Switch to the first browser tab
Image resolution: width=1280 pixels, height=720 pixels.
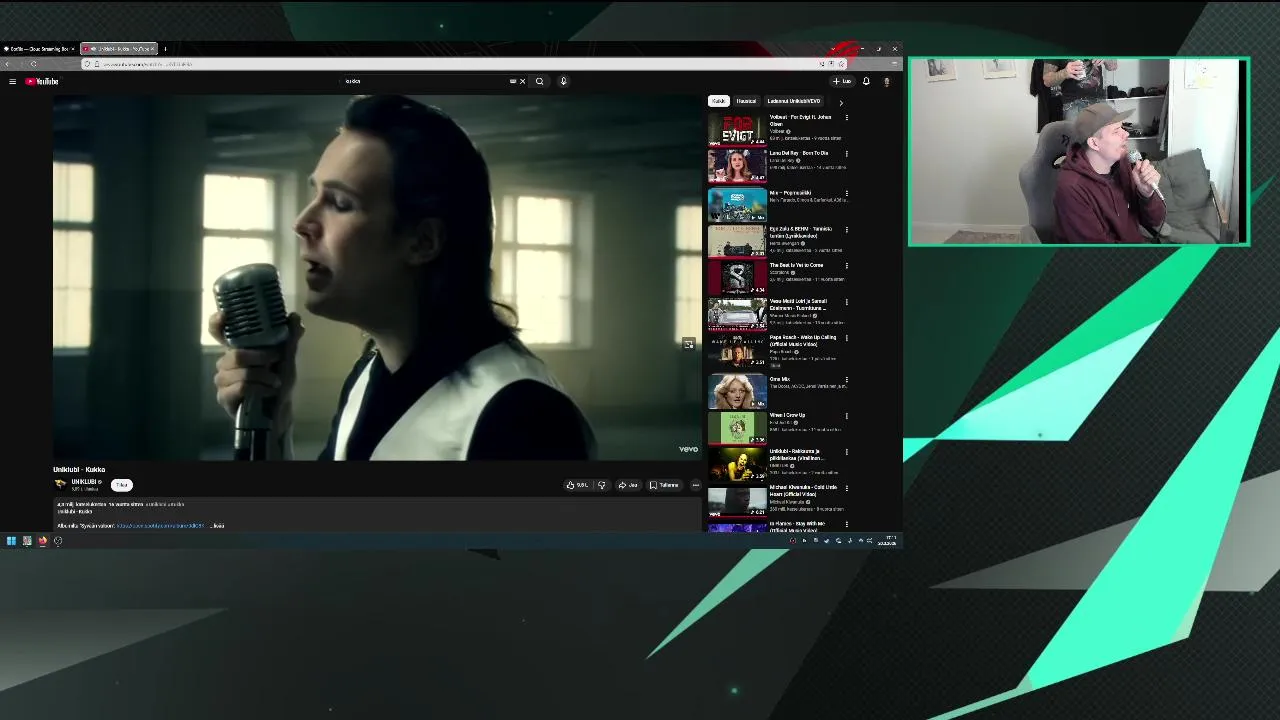39,48
